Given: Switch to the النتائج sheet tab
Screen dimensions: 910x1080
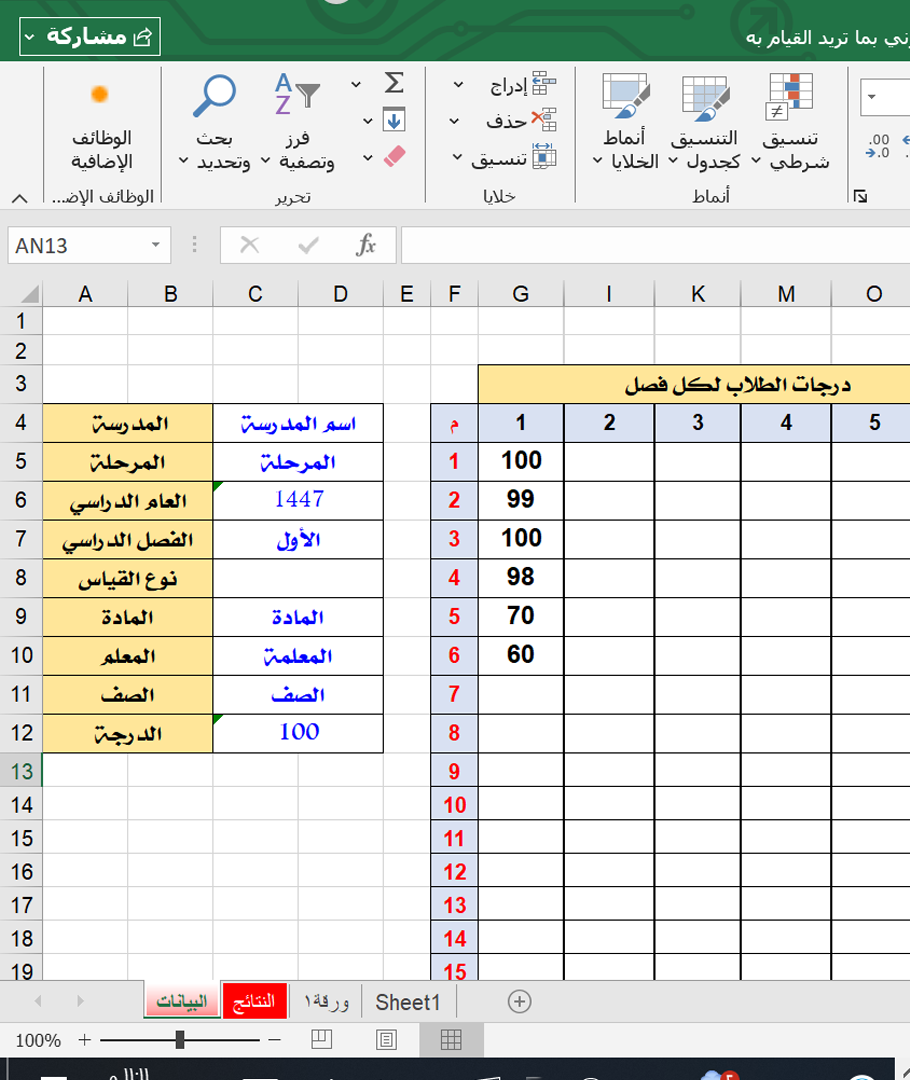Looking at the screenshot, I should pos(254,1002).
